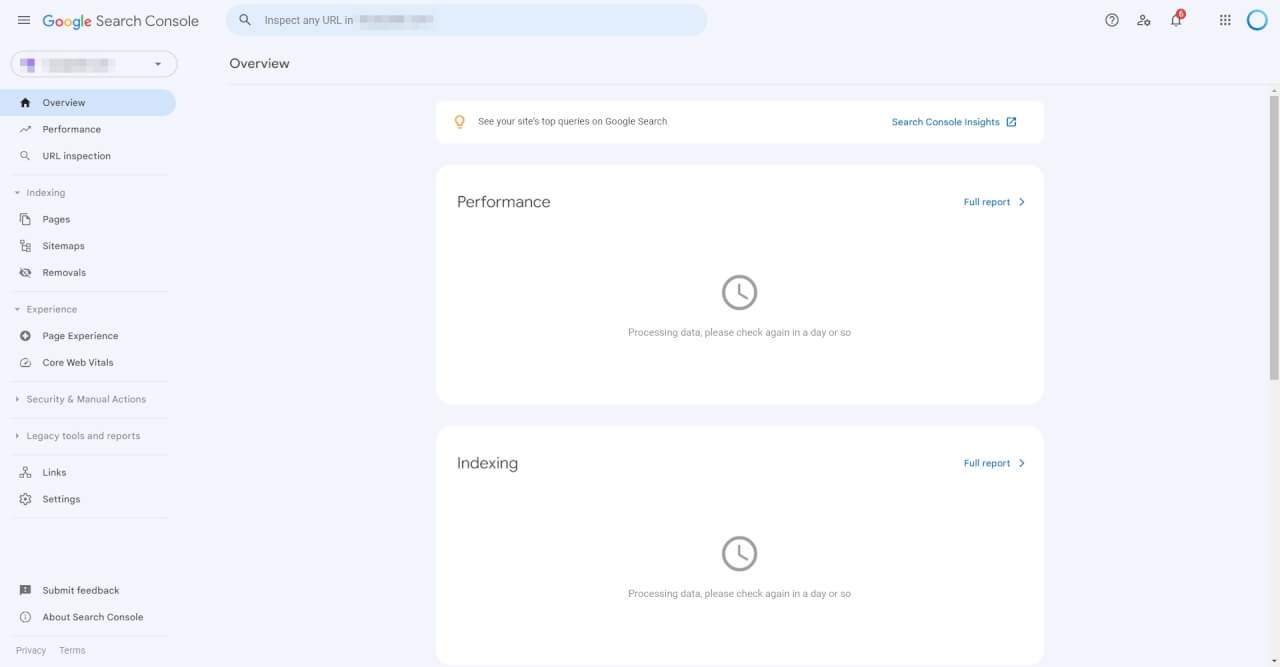1280x667 pixels.
Task: Click 'See your site's top queries' text
Action: (x=572, y=122)
